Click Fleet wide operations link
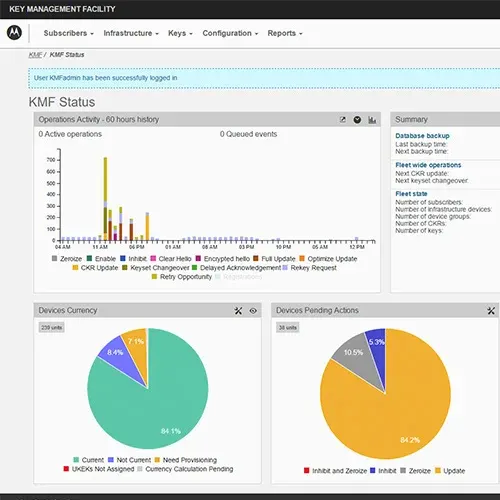The height and width of the screenshot is (500, 500). (x=428, y=165)
